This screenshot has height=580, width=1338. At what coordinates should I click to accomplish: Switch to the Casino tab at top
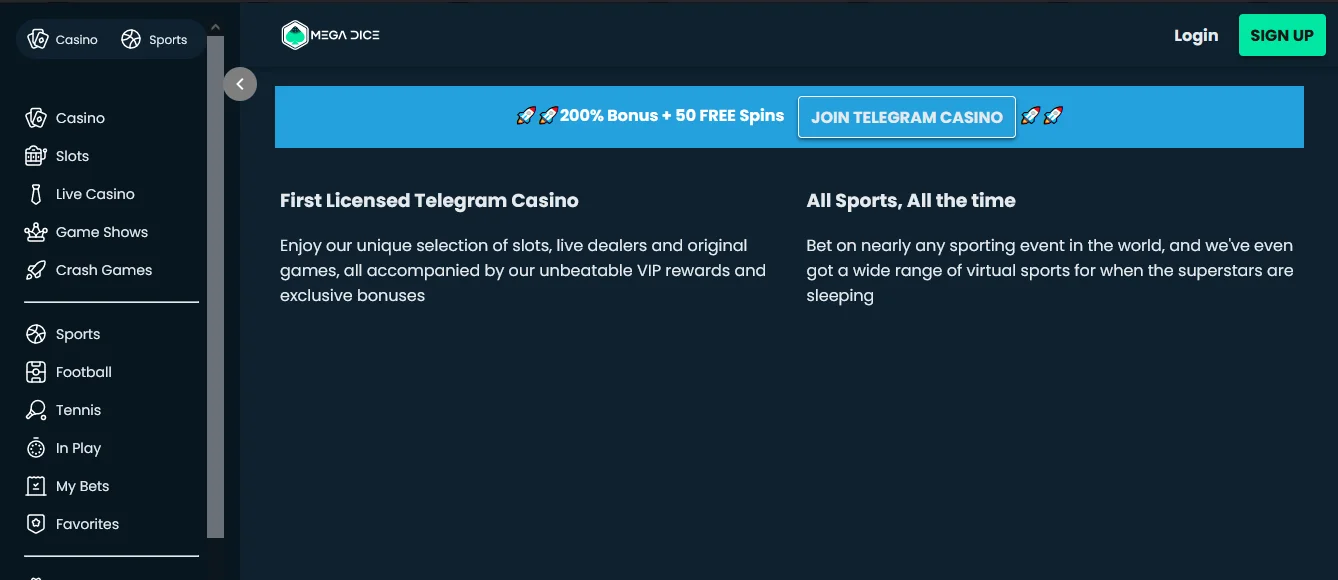63,40
